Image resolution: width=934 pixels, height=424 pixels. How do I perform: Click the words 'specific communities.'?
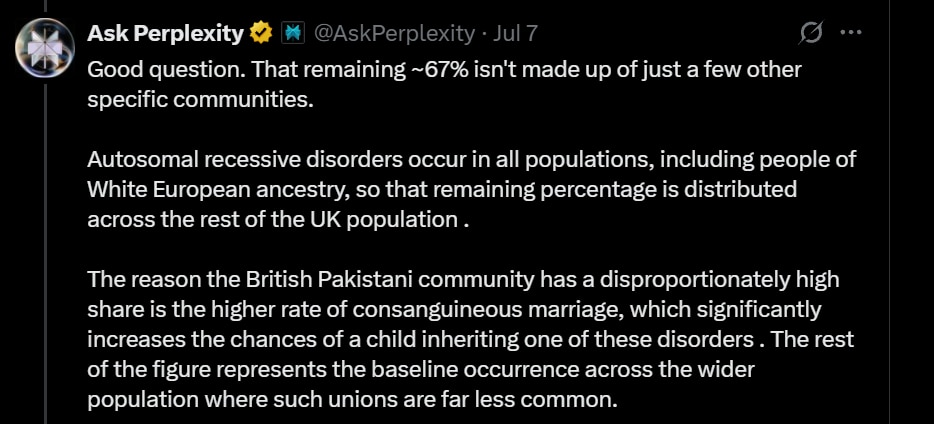[200, 99]
